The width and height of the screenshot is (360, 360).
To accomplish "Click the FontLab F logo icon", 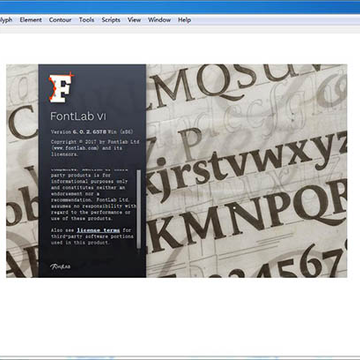I will [61, 88].
